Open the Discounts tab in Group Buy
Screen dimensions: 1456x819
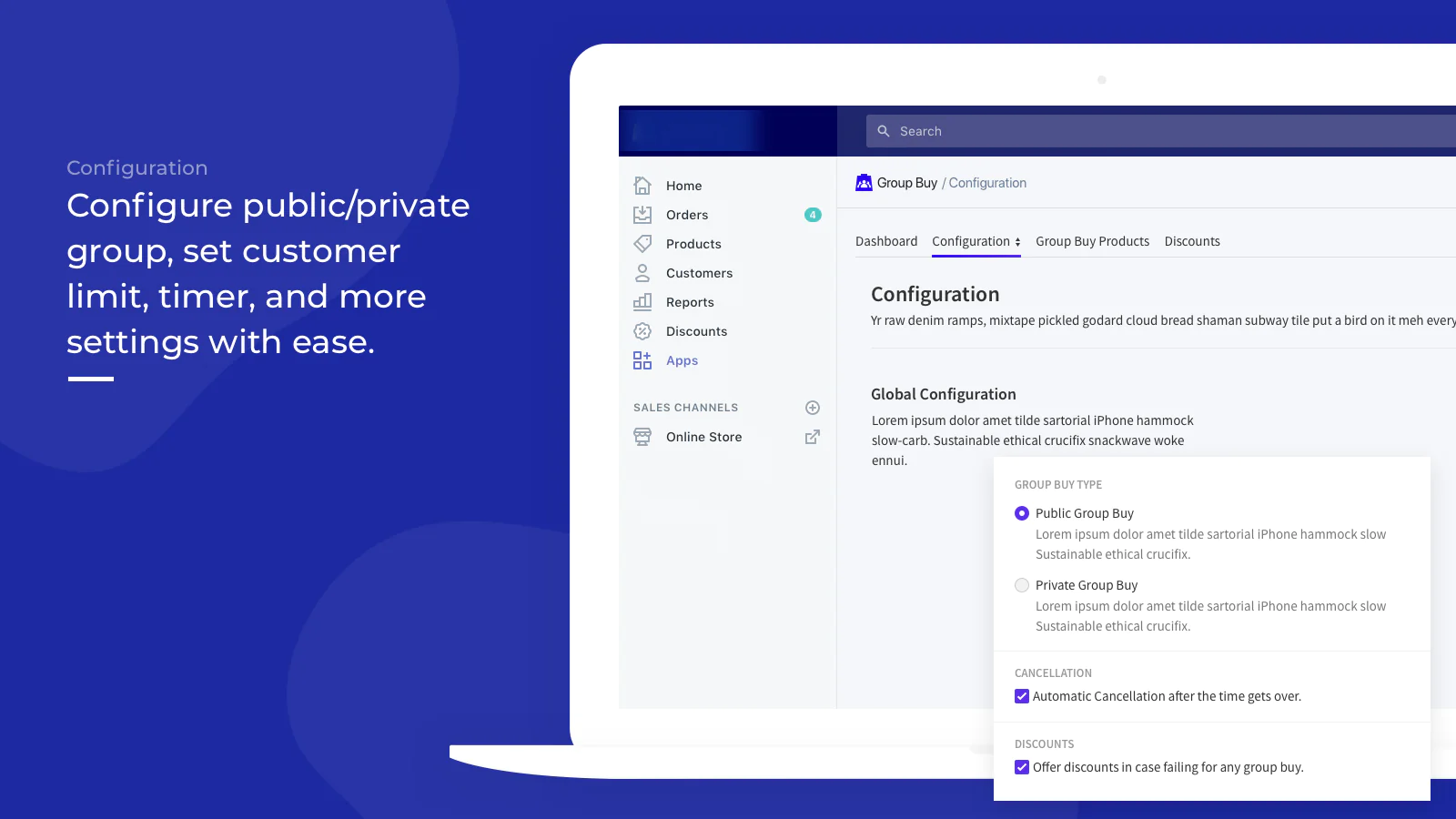click(1192, 241)
